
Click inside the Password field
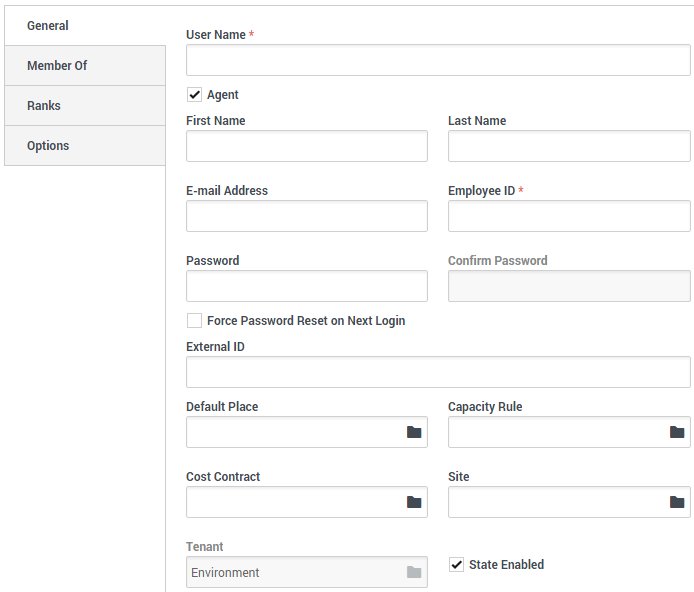tap(306, 286)
